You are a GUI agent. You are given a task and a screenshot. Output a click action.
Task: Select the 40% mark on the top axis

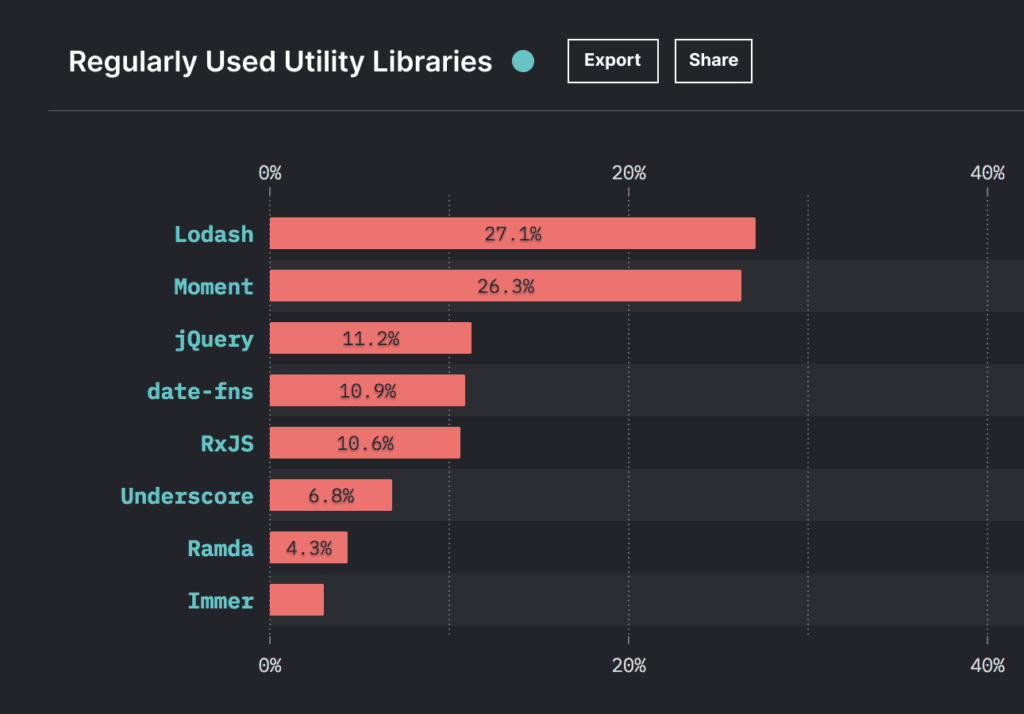click(x=987, y=172)
